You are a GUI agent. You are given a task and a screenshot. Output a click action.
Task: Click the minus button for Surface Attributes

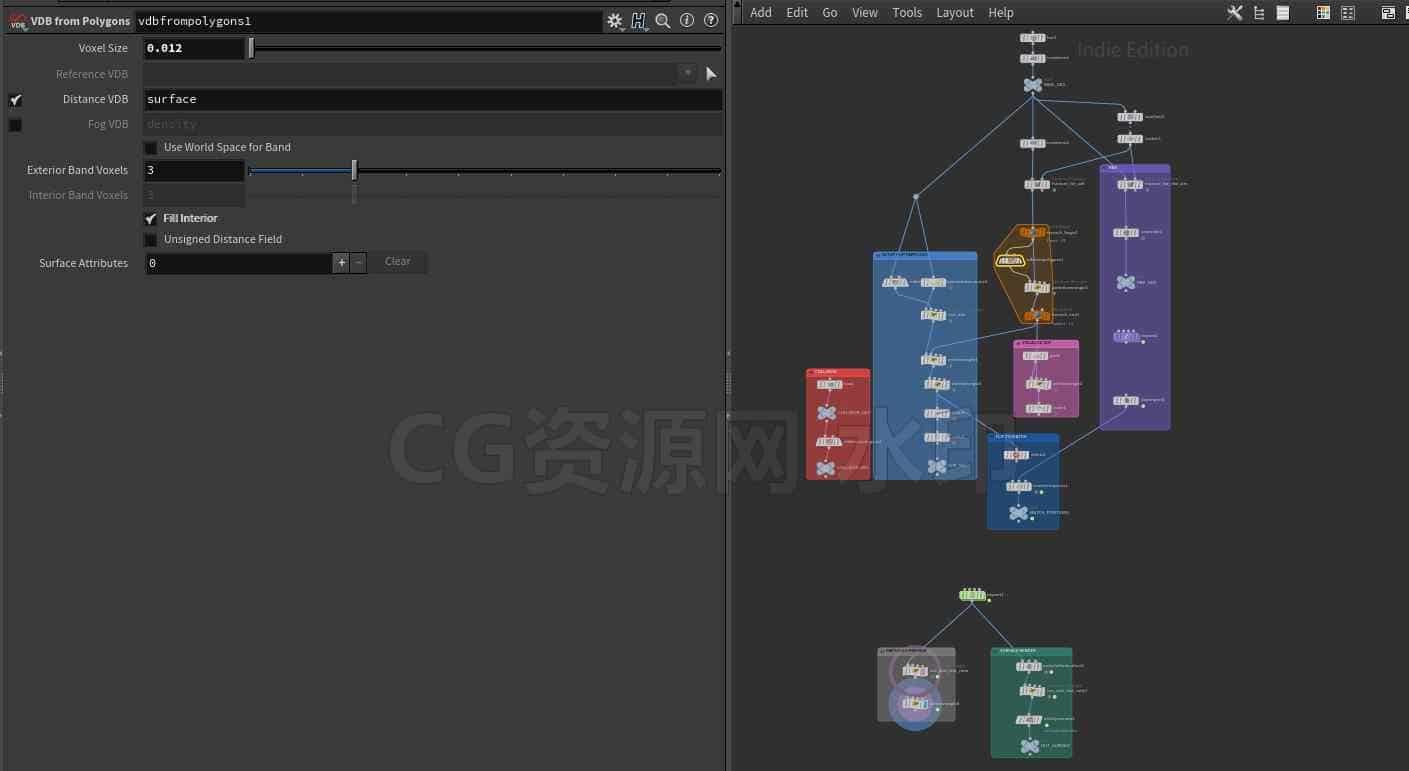[359, 263]
